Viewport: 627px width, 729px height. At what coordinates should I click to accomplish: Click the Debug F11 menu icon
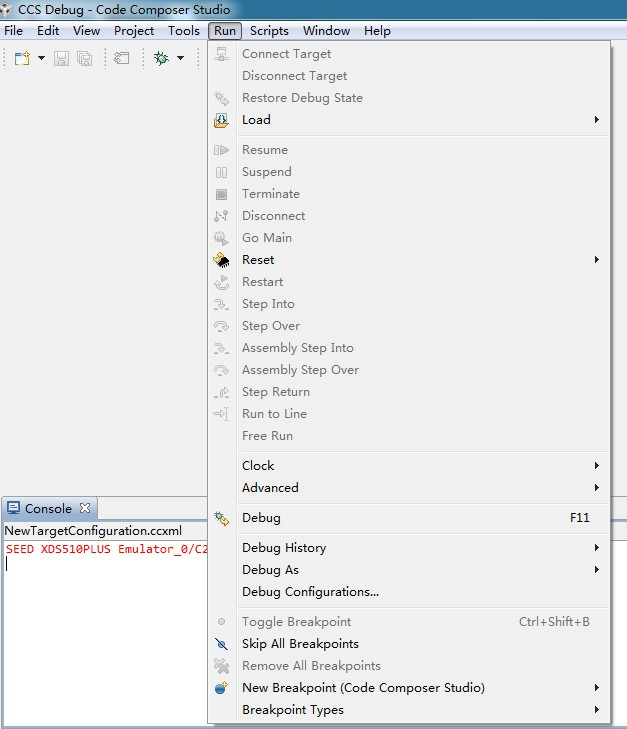tap(221, 518)
